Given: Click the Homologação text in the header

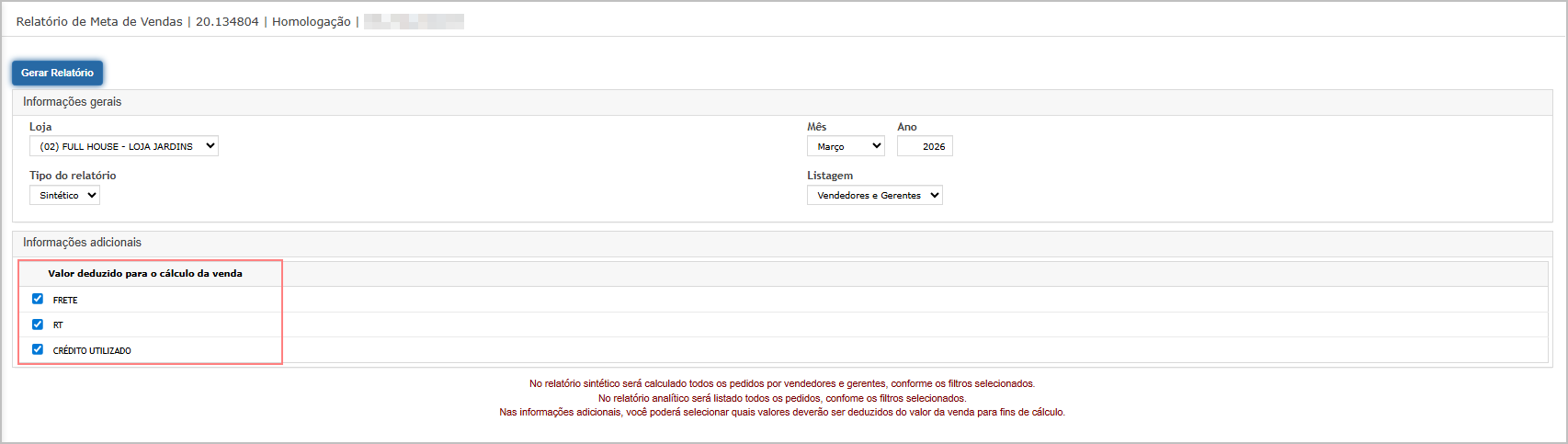Looking at the screenshot, I should pyautogui.click(x=311, y=21).
